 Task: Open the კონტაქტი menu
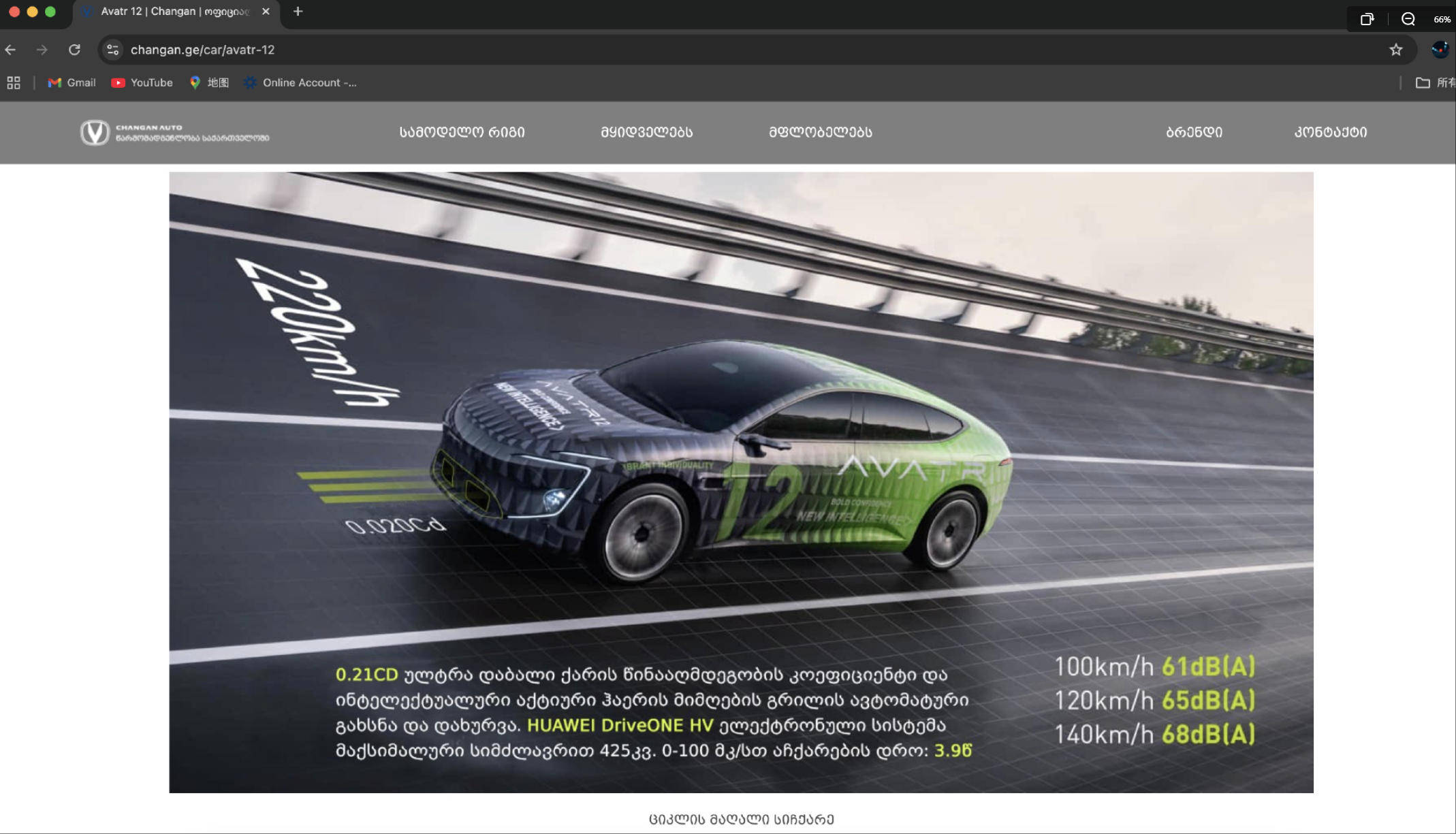(x=1330, y=132)
